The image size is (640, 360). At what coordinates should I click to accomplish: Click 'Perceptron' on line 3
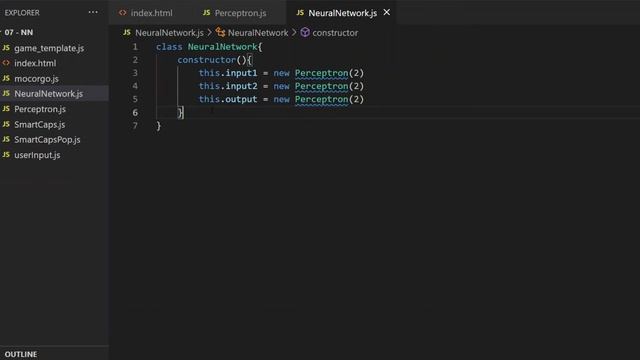coord(322,73)
